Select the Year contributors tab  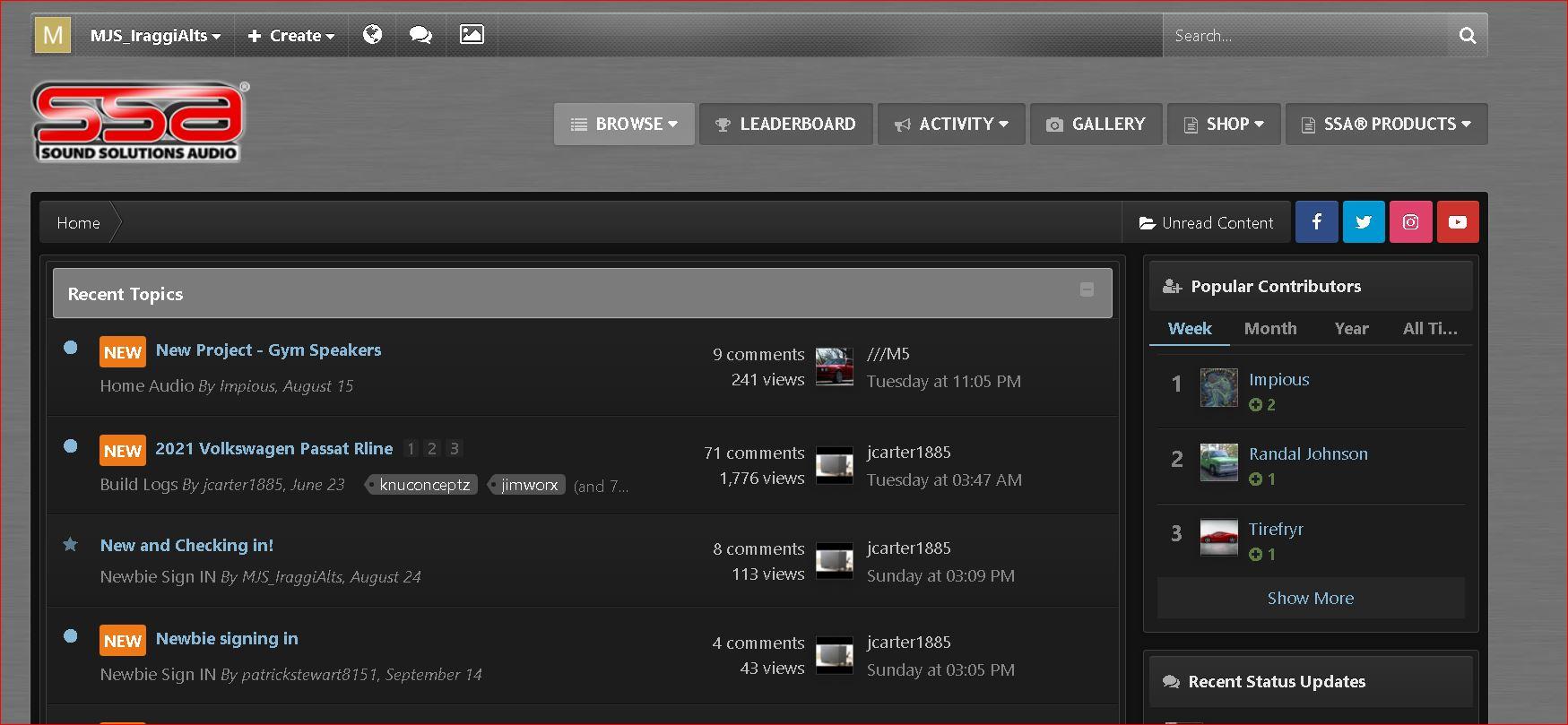(1351, 329)
